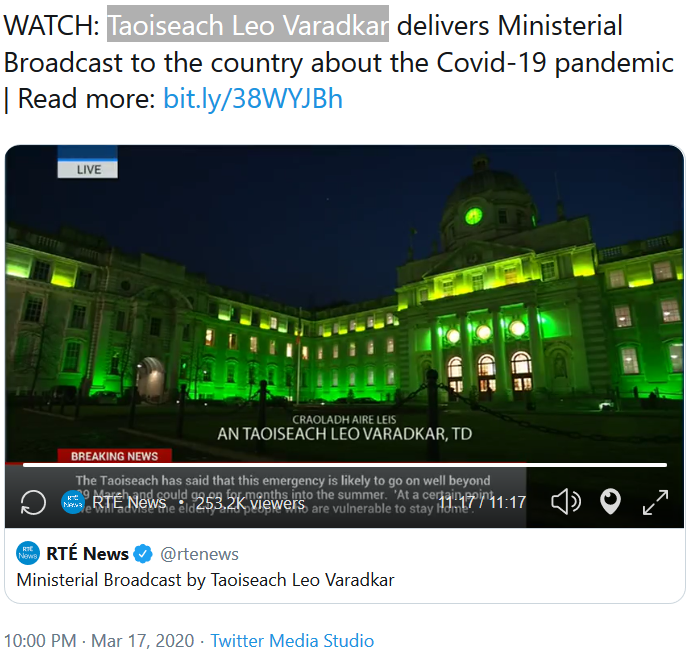The height and width of the screenshot is (659, 688).
Task: Click the 10:00 PM · Mar 17, 2020 timestamp
Action: click(99, 641)
